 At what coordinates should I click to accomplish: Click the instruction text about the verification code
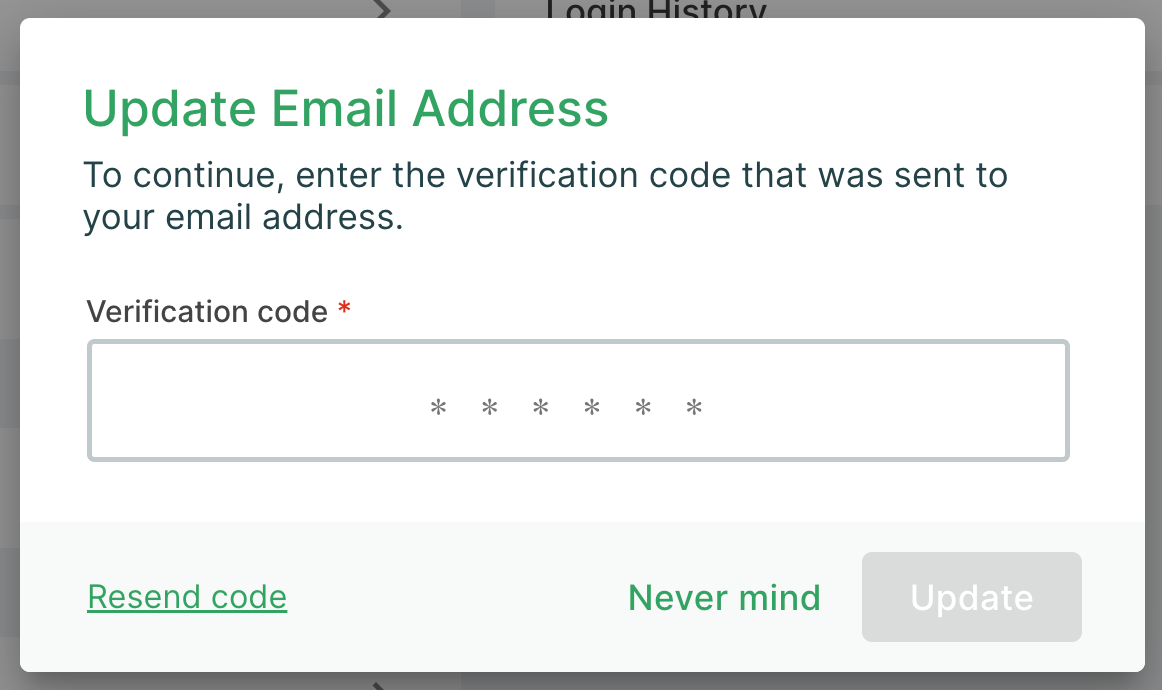pyautogui.click(x=545, y=196)
